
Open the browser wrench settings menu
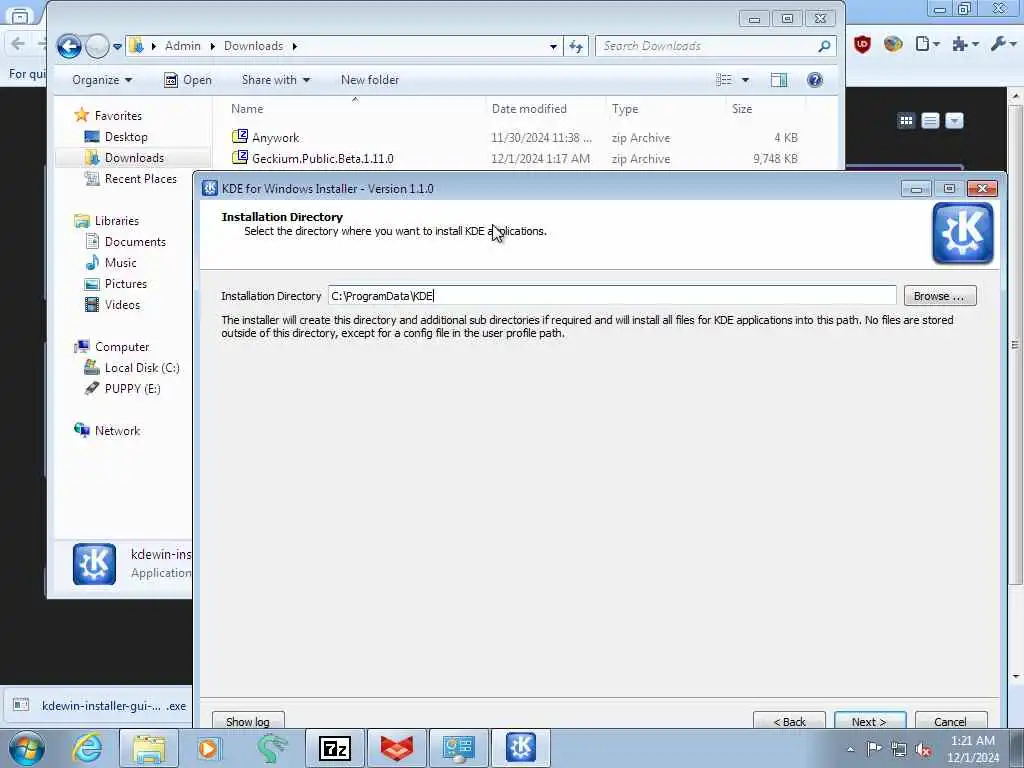coord(1002,44)
